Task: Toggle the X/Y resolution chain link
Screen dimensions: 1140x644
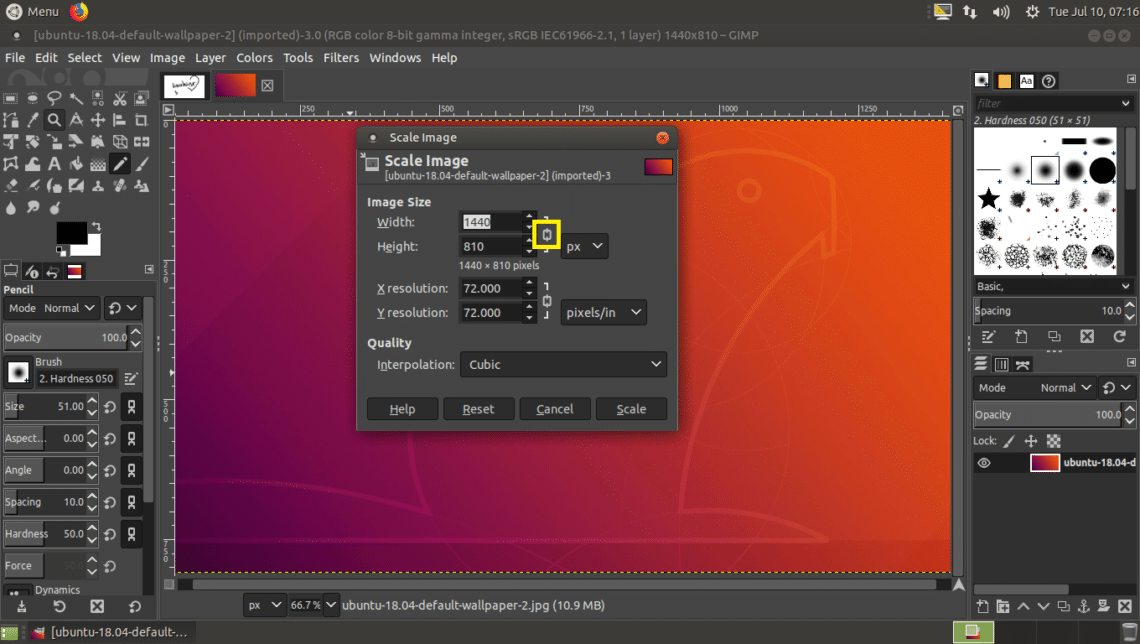Action: (x=546, y=300)
